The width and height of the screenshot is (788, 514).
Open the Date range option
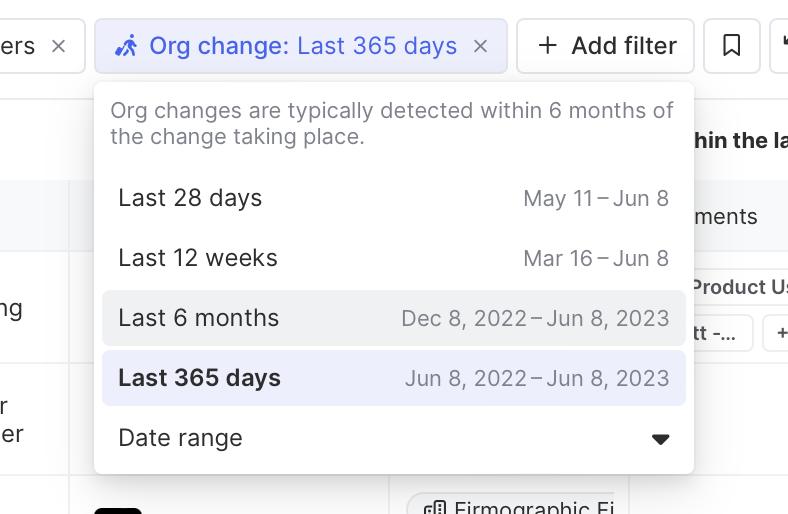tap(180, 438)
